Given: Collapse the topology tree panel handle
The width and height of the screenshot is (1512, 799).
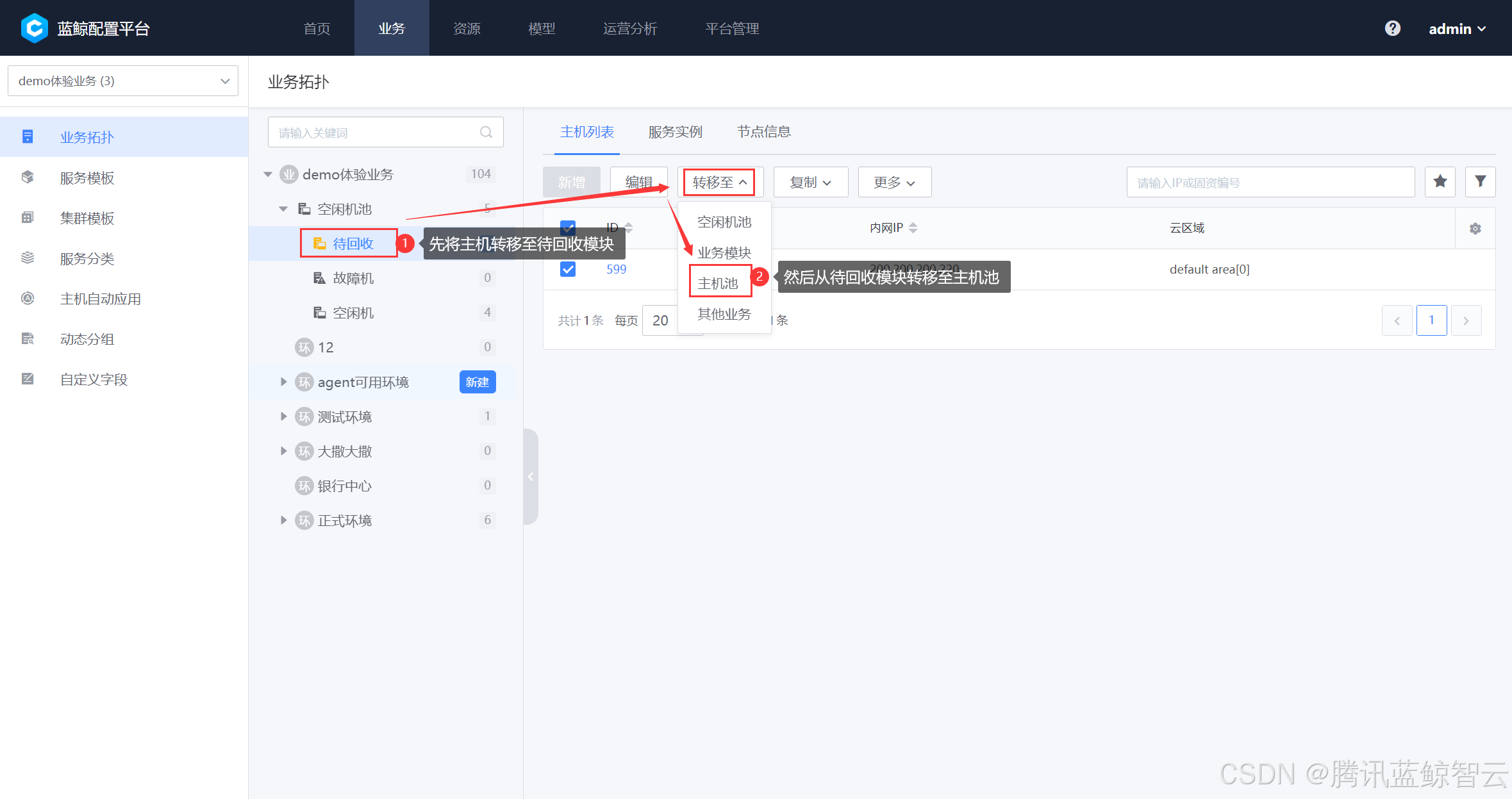Looking at the screenshot, I should tap(531, 476).
